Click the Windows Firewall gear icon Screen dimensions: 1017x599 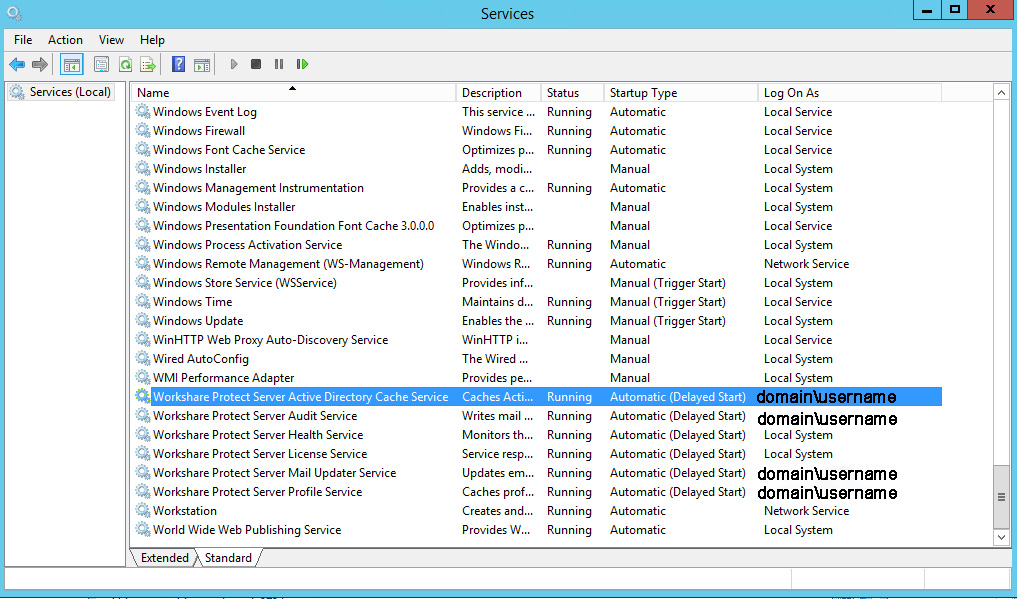[x=143, y=130]
